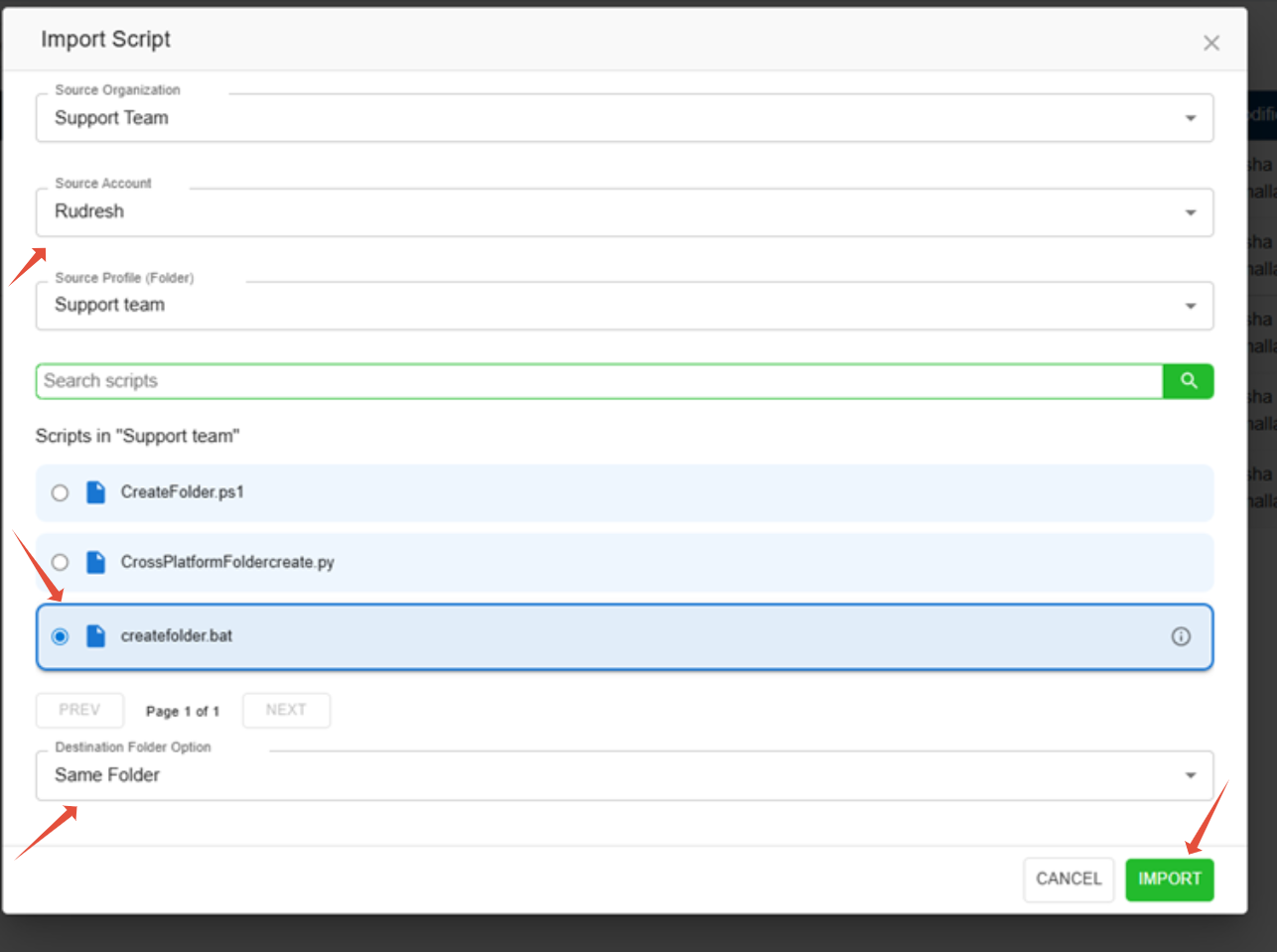This screenshot has height=952, width=1277.
Task: Click the CreateFolder.ps1 file icon
Action: coord(95,492)
